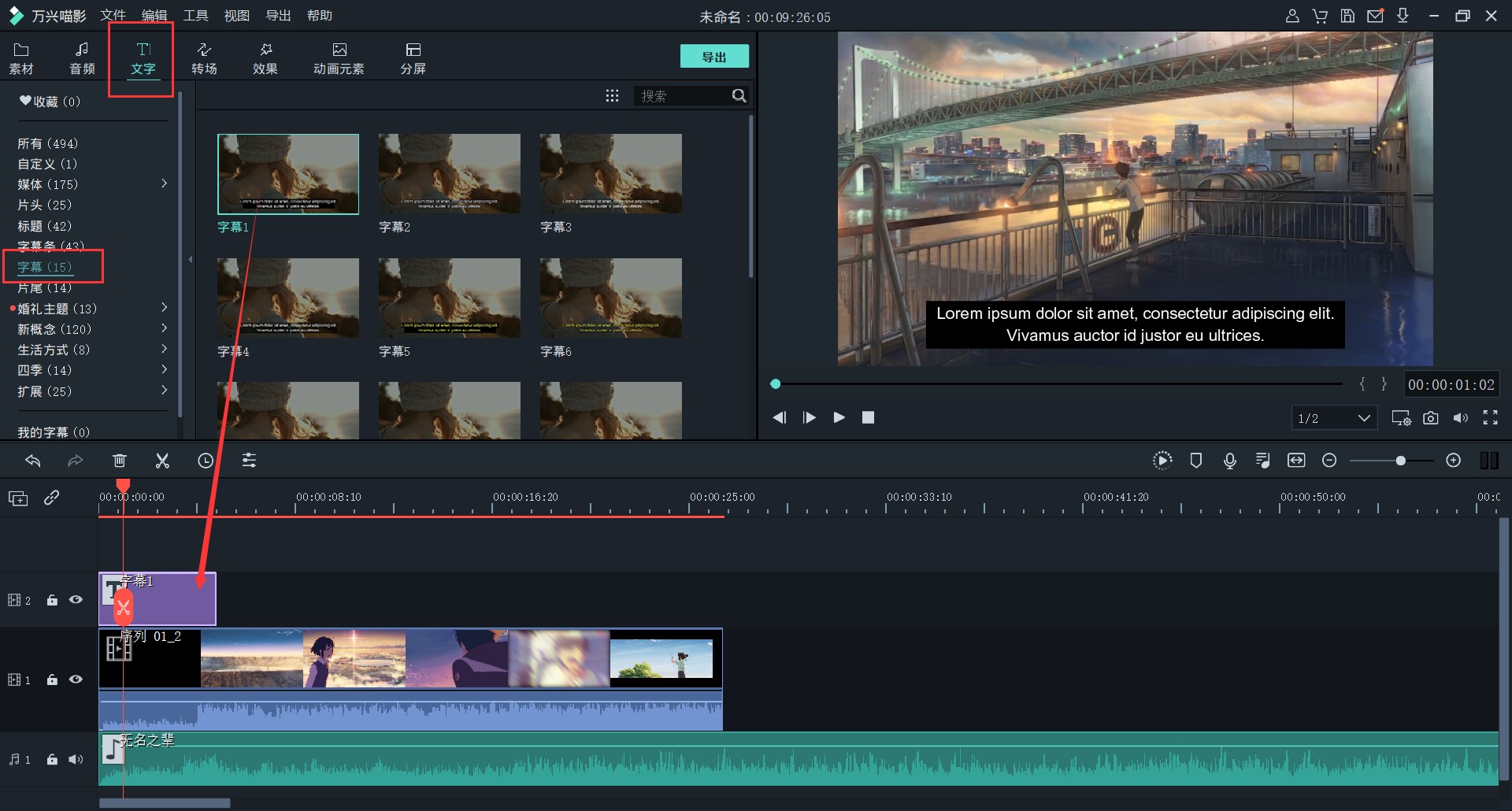The width and height of the screenshot is (1512, 811).
Task: Take a snapshot with the camera icon
Action: coord(1431,418)
